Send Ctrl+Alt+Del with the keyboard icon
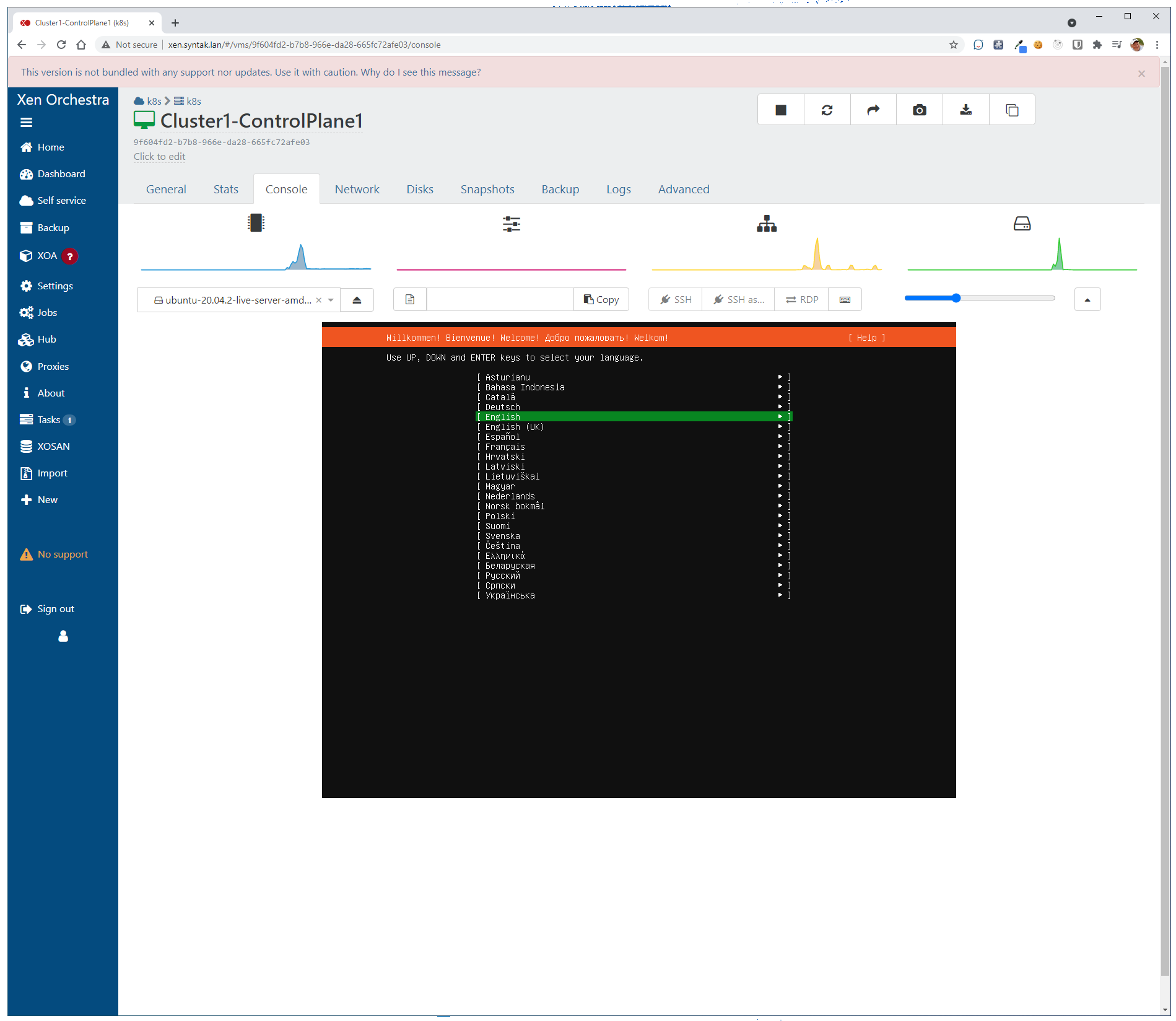The height and width of the screenshot is (1021, 1176). pyautogui.click(x=845, y=300)
